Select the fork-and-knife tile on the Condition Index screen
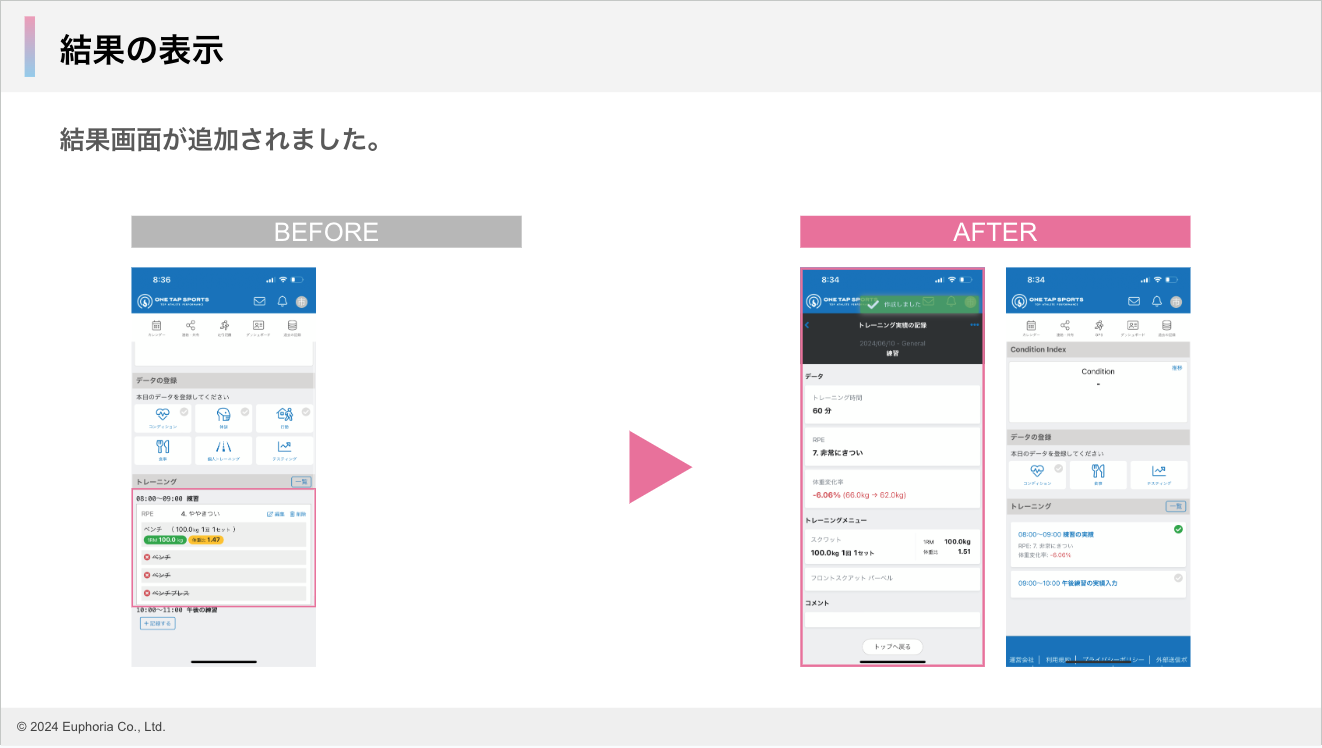Image resolution: width=1322 pixels, height=748 pixels. 1098,475
